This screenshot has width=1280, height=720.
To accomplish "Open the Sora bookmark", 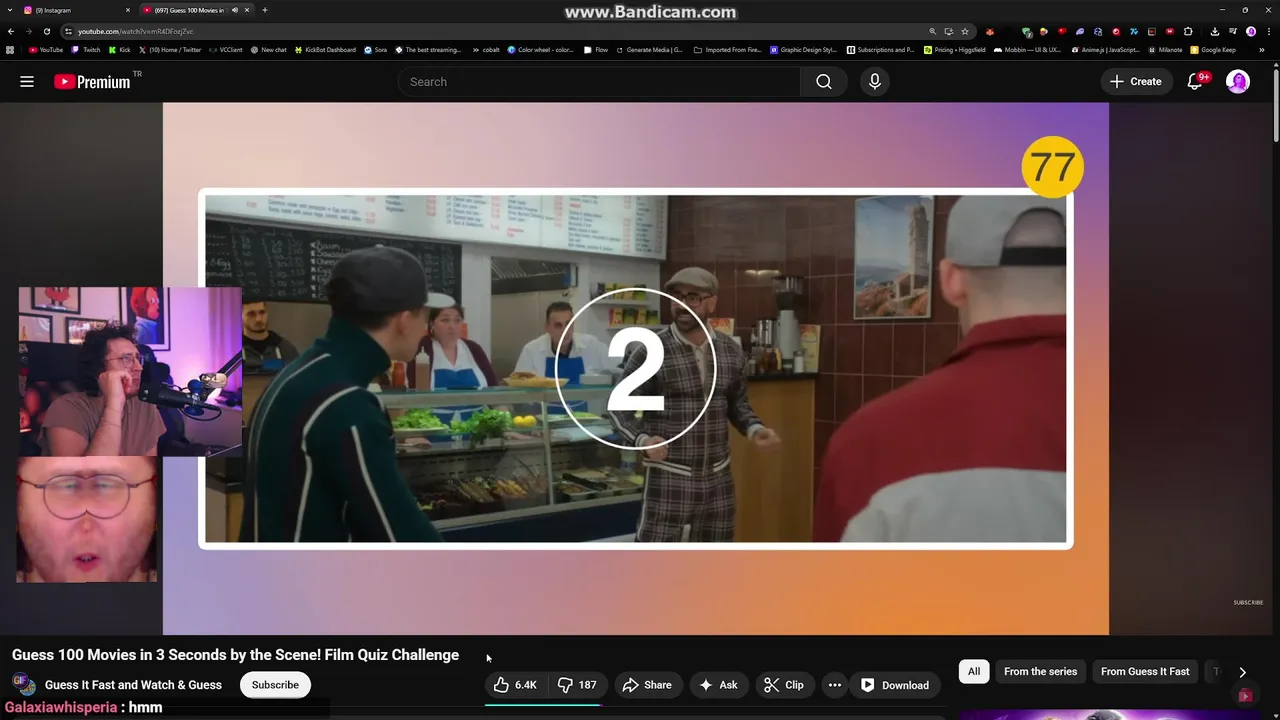I will point(376,50).
